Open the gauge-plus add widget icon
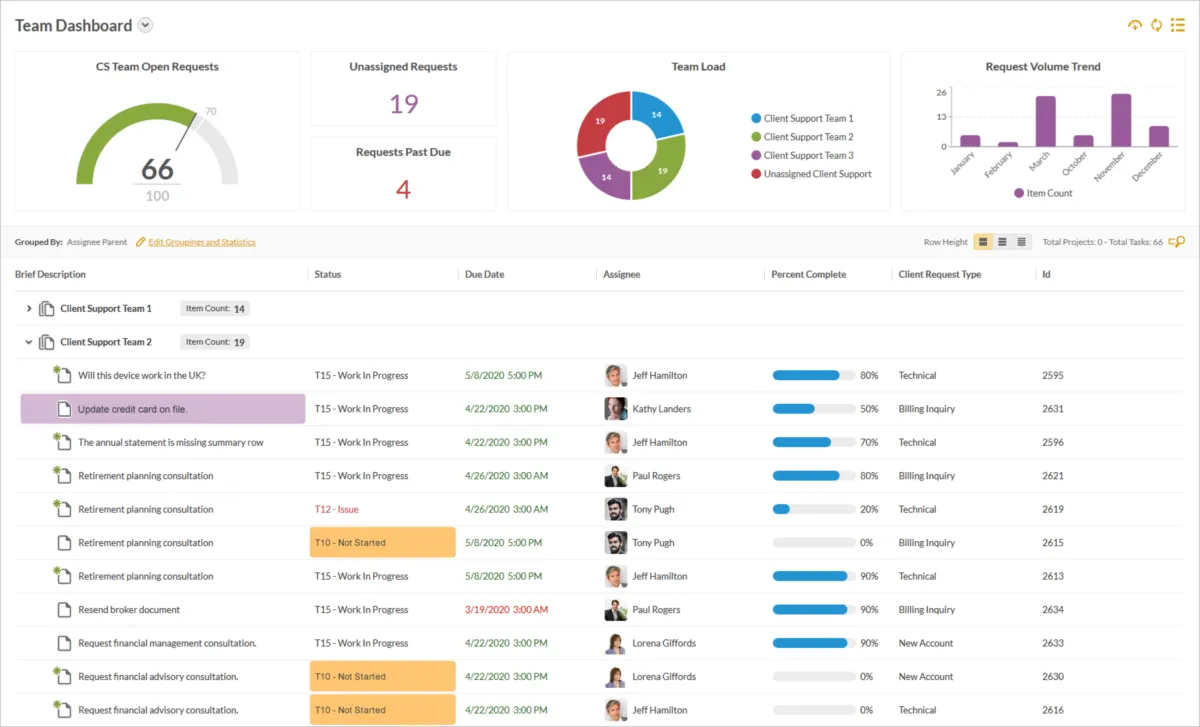The width and height of the screenshot is (1200, 727). click(1135, 25)
